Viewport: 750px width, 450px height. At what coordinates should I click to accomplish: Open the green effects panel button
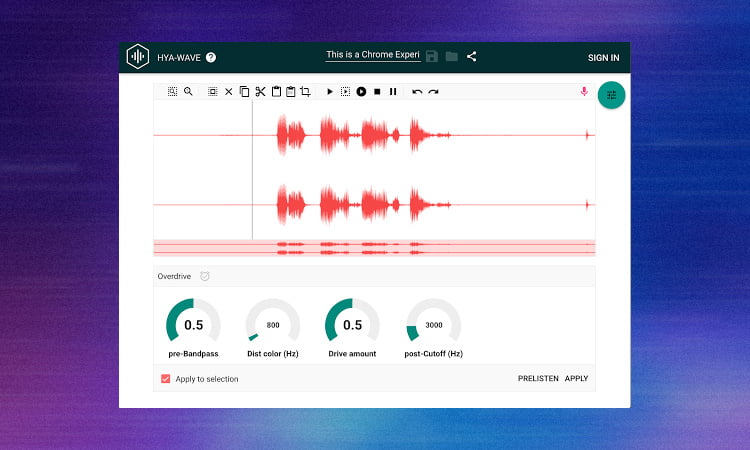coord(611,95)
